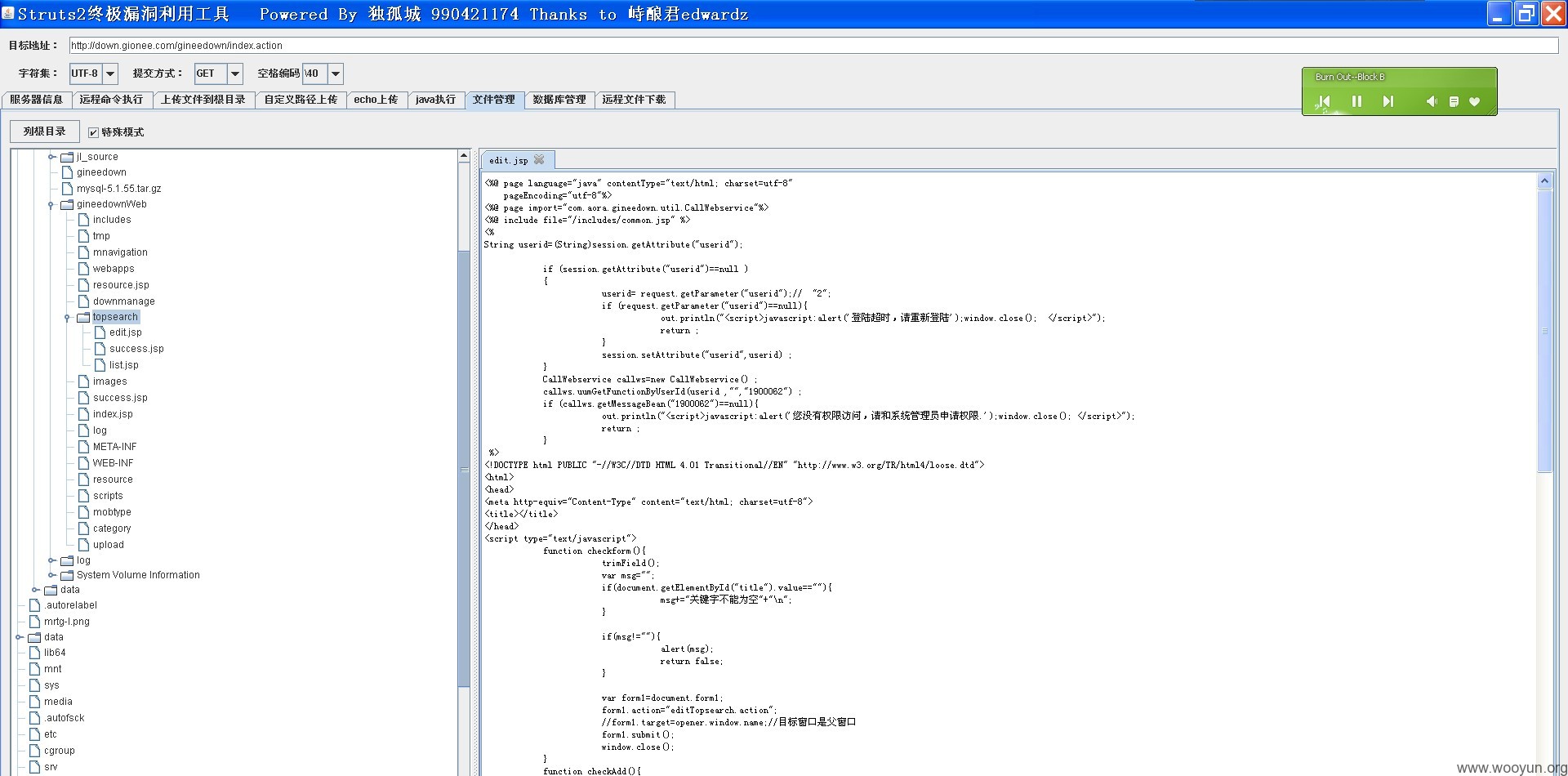Select the category tree item

point(112,528)
